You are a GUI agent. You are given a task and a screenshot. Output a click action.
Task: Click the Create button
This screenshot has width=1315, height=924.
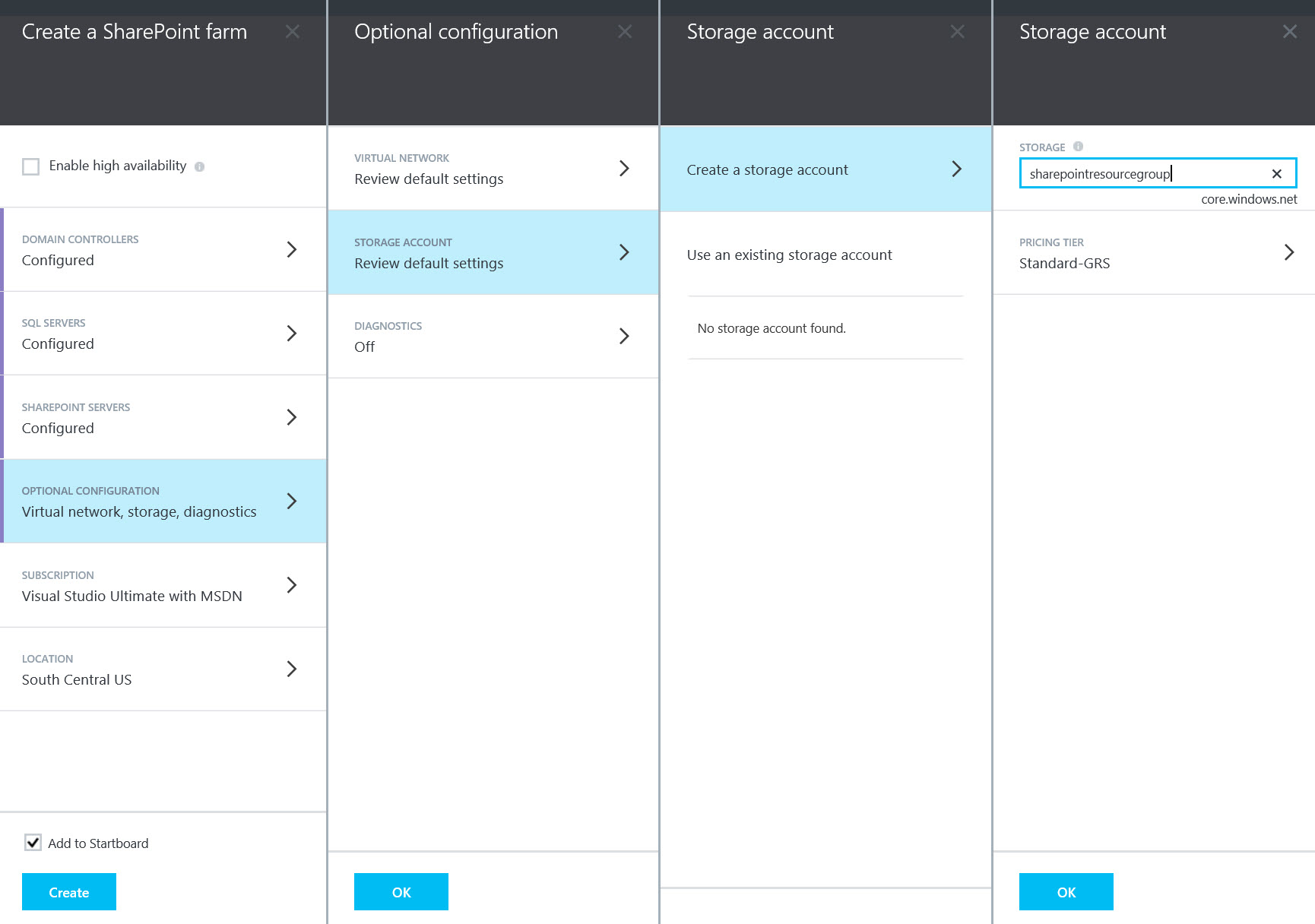coord(69,892)
